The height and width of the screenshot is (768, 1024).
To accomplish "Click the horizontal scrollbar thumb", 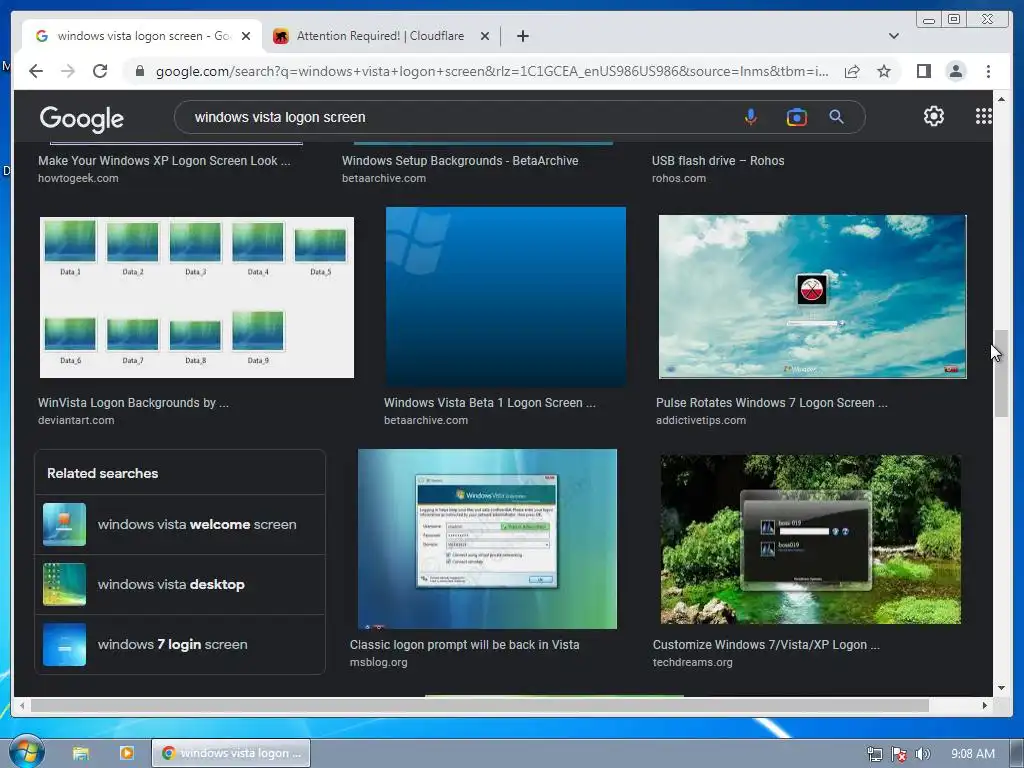I will tap(480, 705).
